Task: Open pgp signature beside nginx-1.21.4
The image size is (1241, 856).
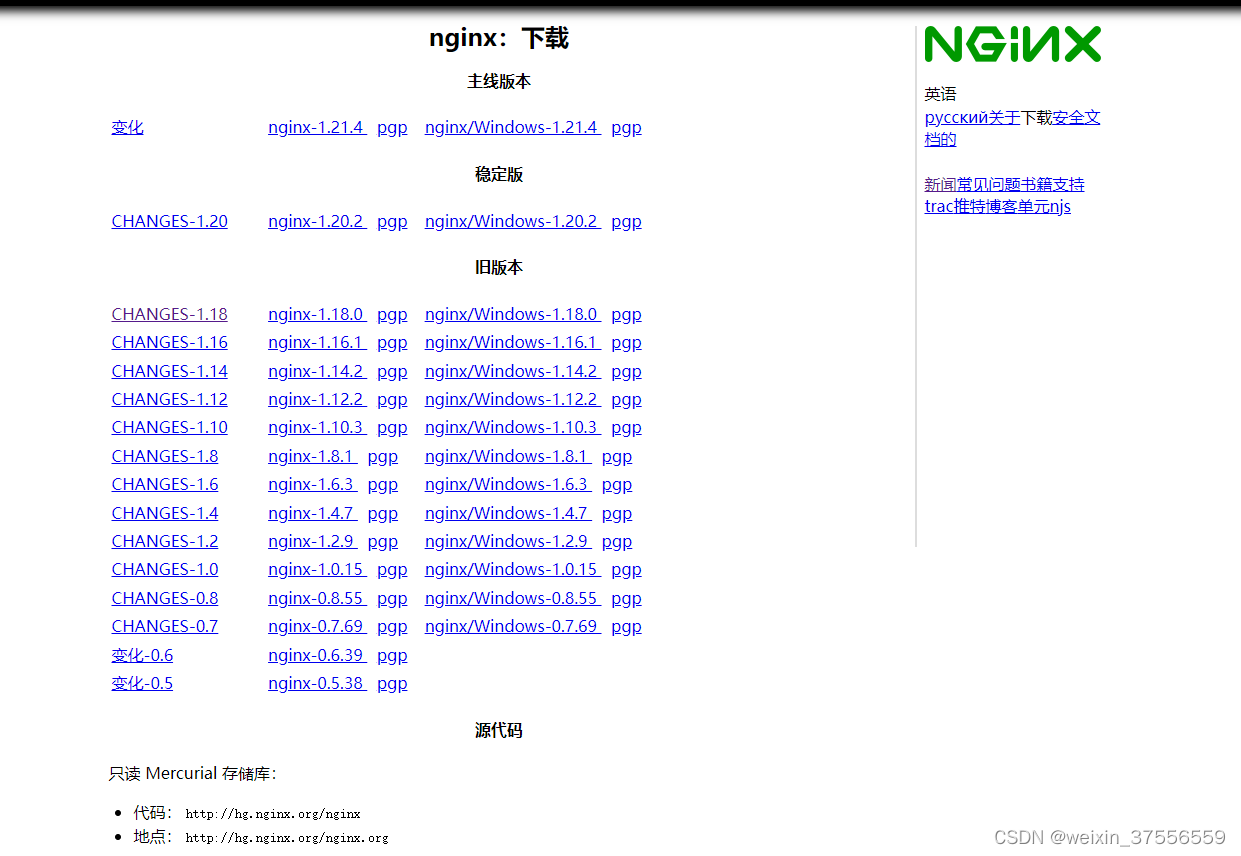Action: coord(392,127)
